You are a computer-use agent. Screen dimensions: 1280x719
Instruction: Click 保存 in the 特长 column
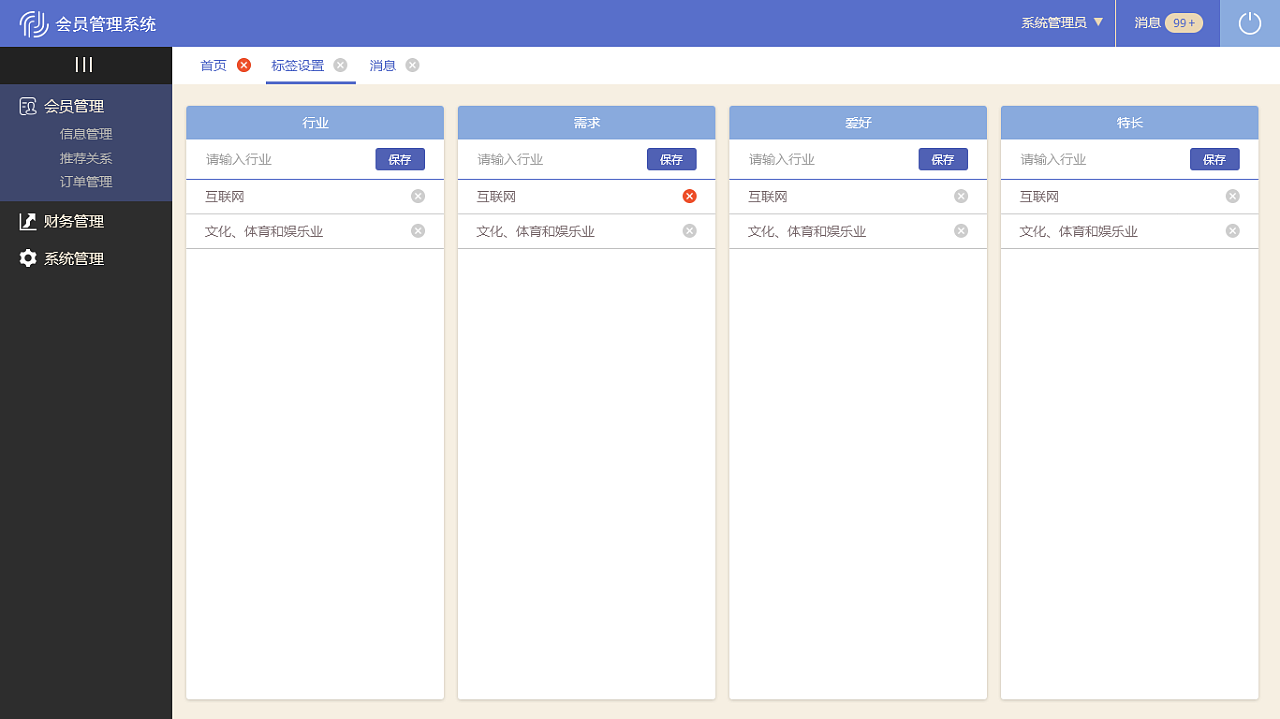pos(1214,158)
